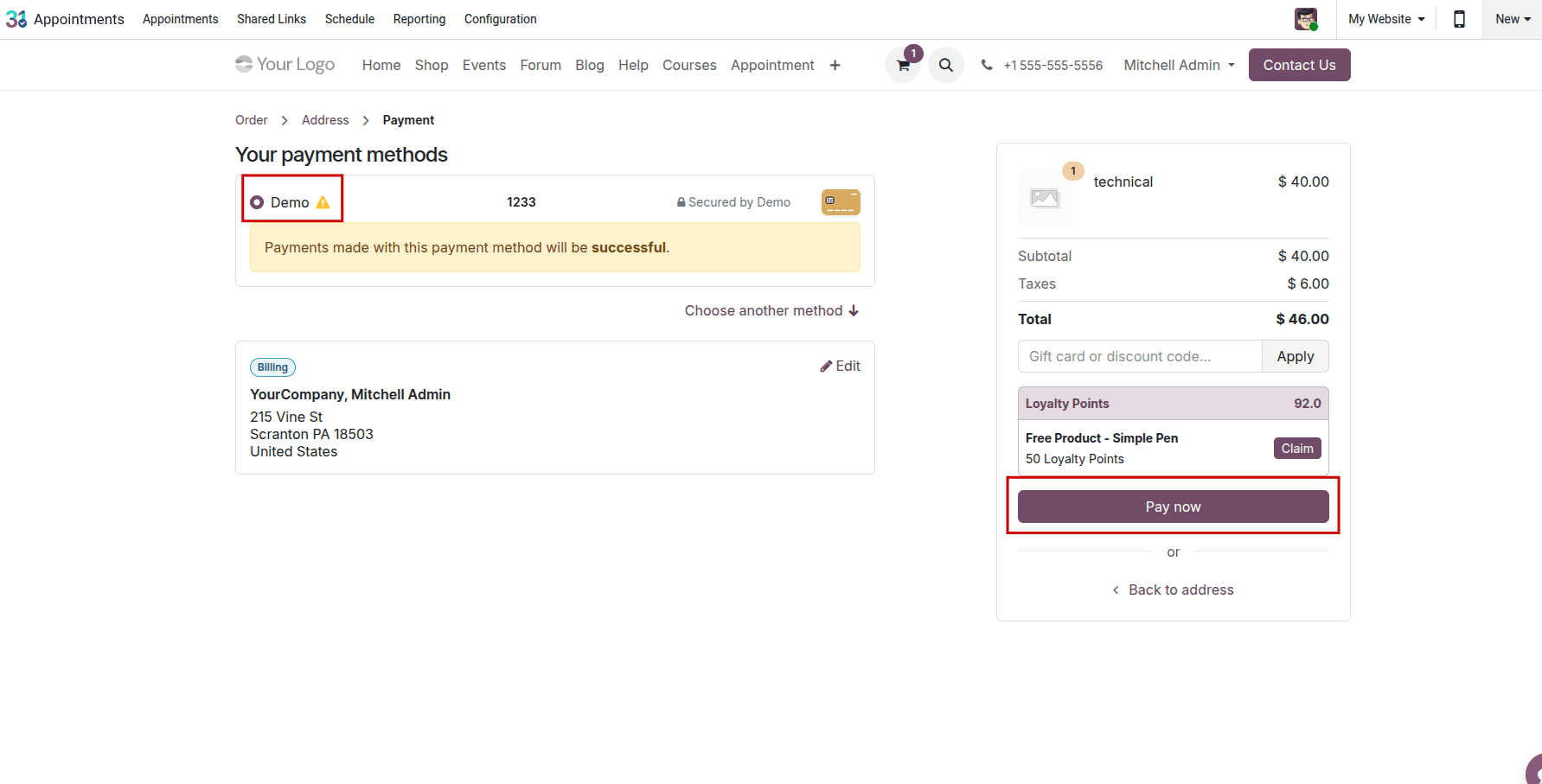Image resolution: width=1542 pixels, height=784 pixels.
Task: Open the Shared Links menu
Action: click(272, 19)
